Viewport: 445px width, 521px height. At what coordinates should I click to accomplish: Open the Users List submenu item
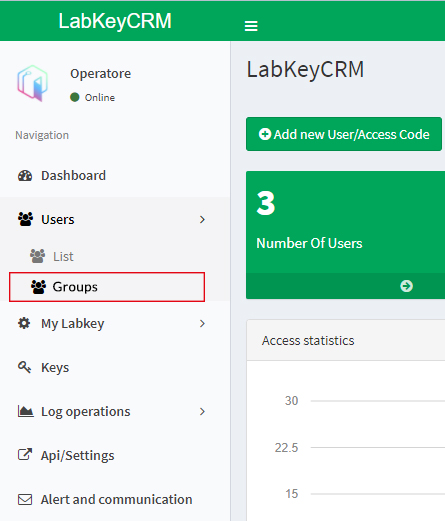click(63, 256)
